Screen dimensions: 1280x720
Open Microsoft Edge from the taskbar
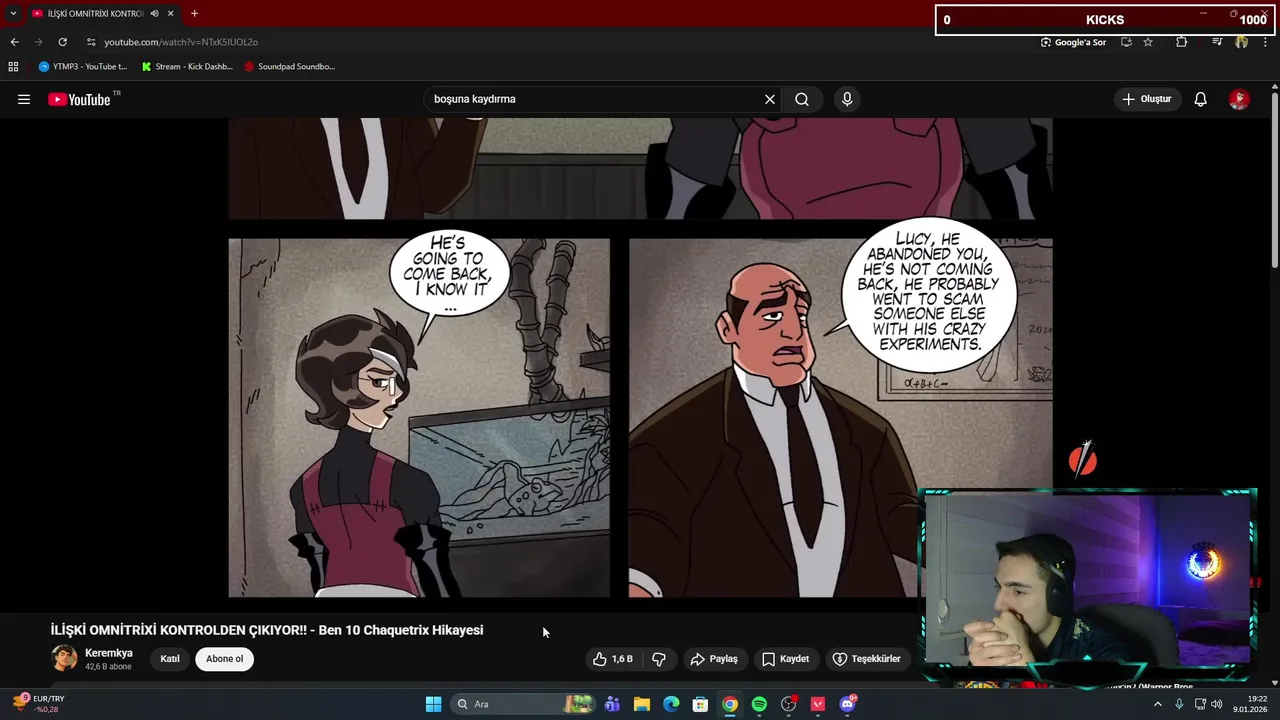pyautogui.click(x=671, y=704)
